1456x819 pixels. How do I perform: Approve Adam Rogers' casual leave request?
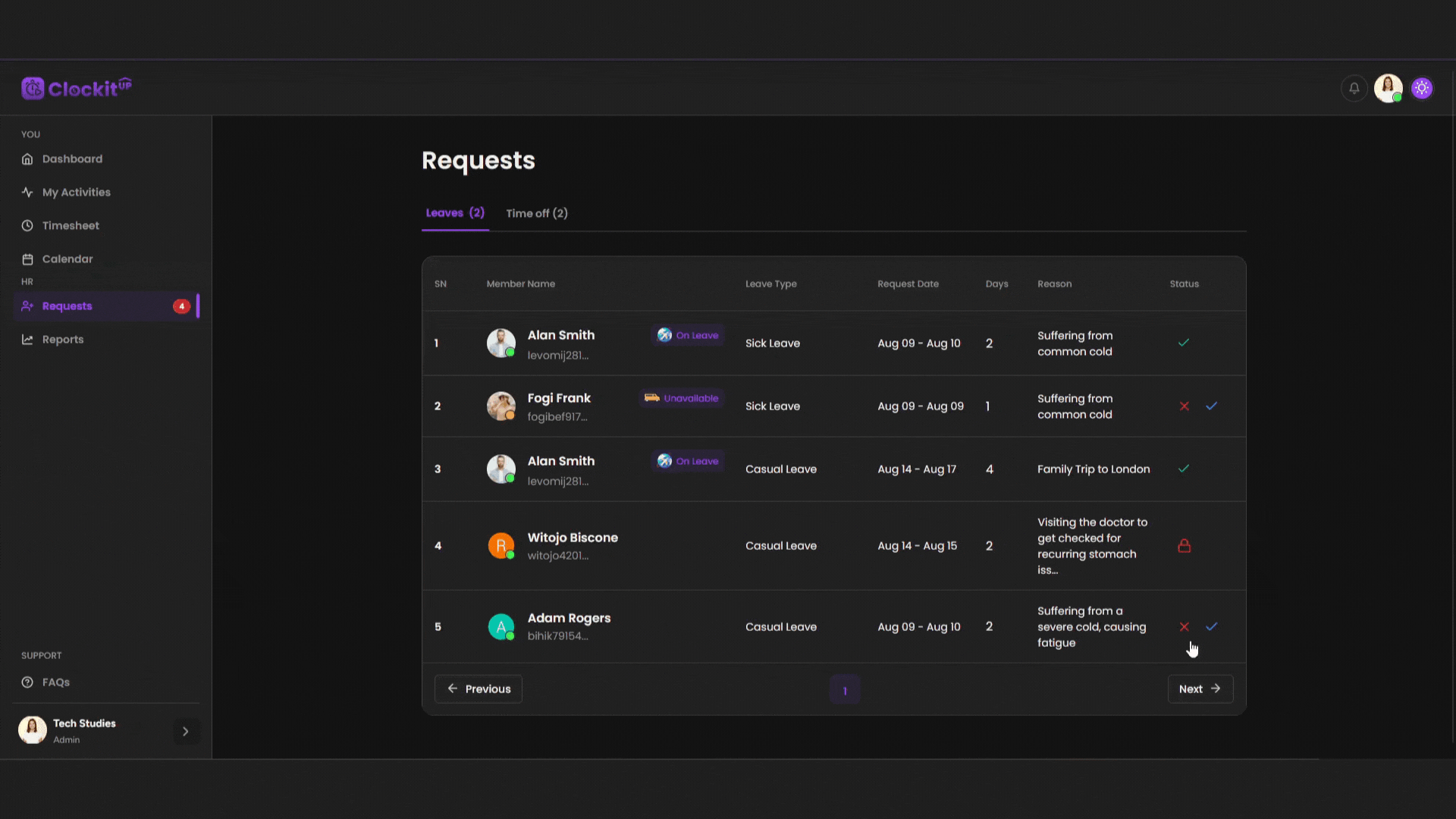tap(1211, 626)
